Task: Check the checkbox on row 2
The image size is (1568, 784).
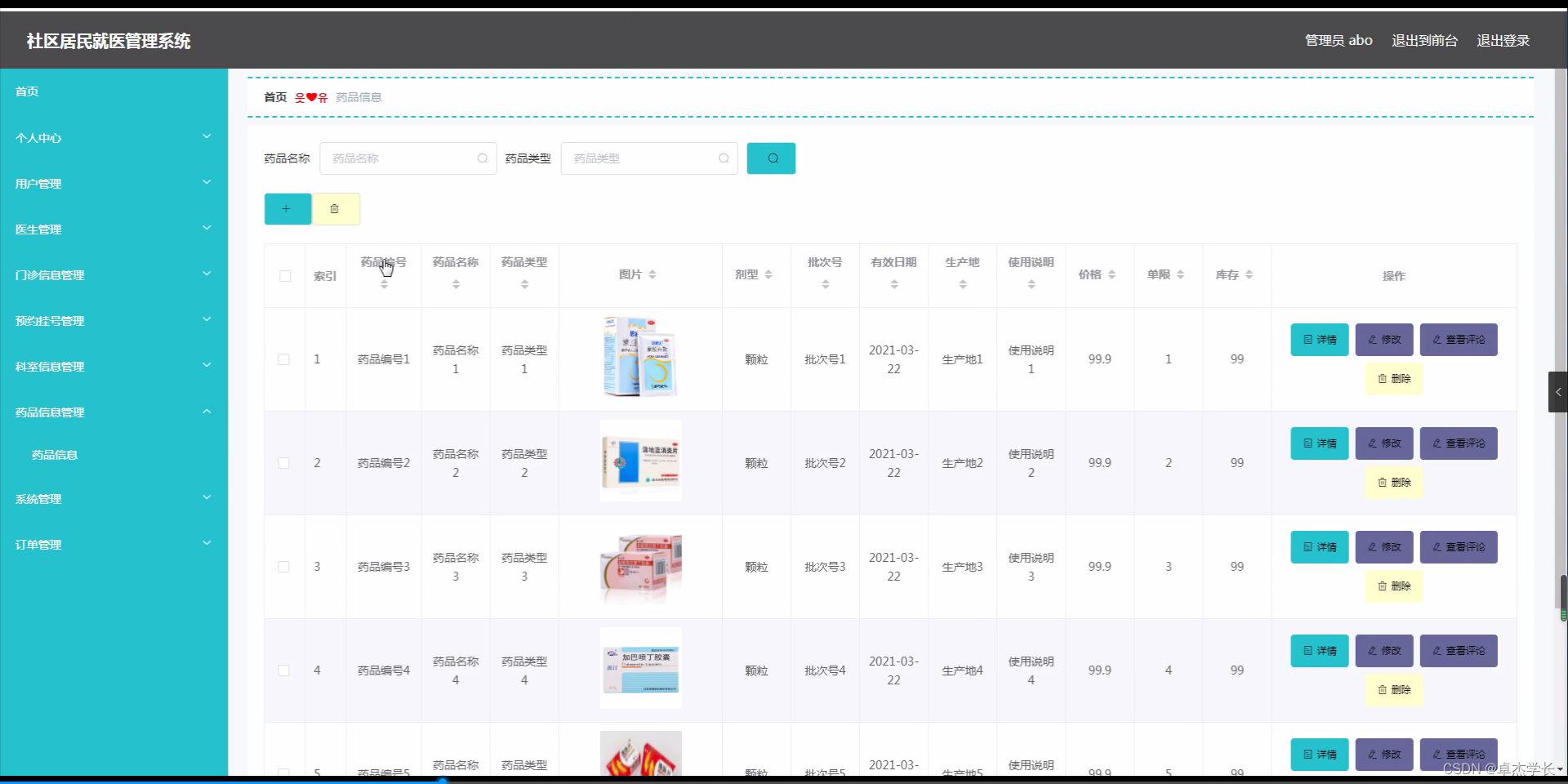Action: click(x=283, y=463)
